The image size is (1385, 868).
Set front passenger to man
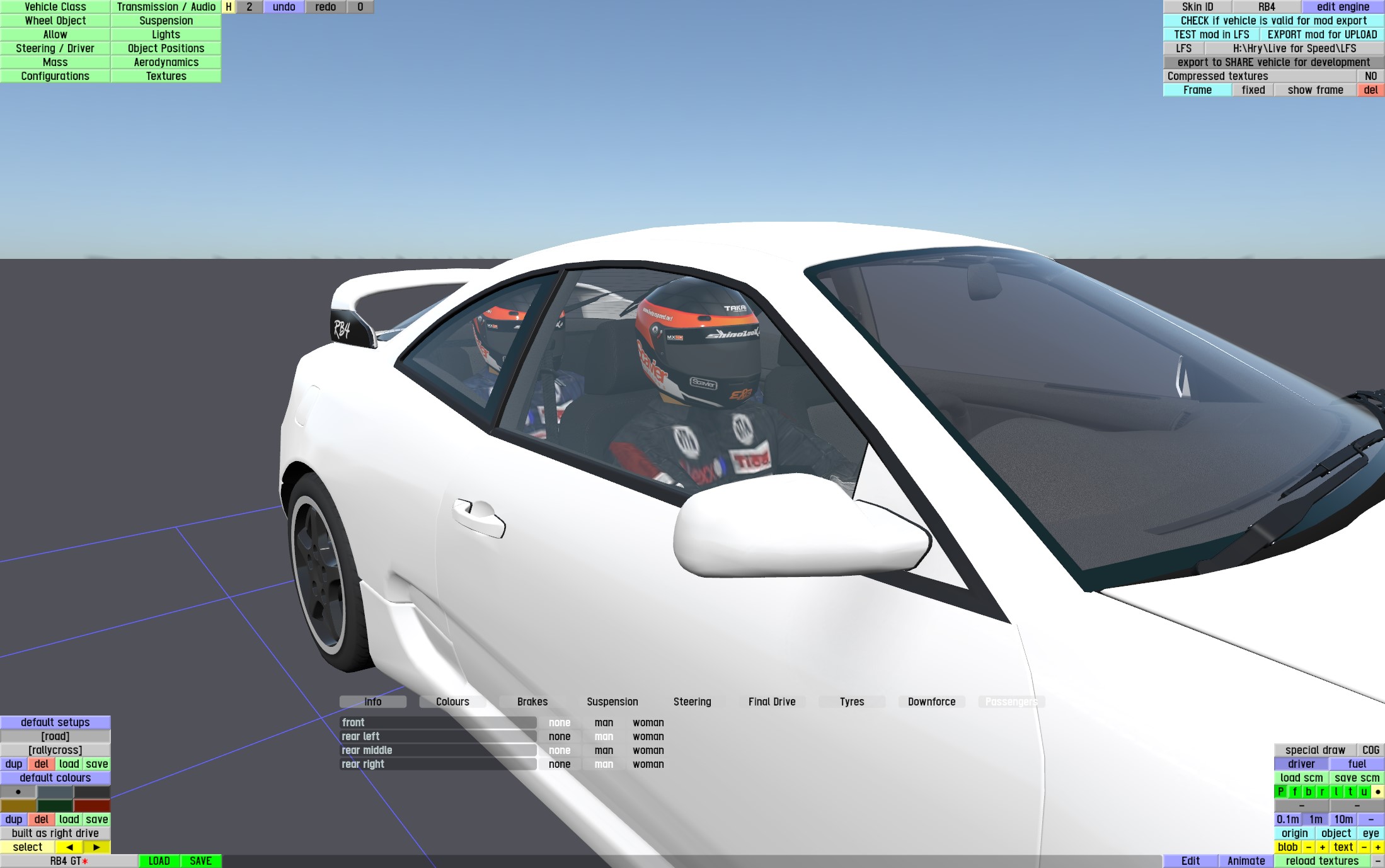pyautogui.click(x=604, y=722)
